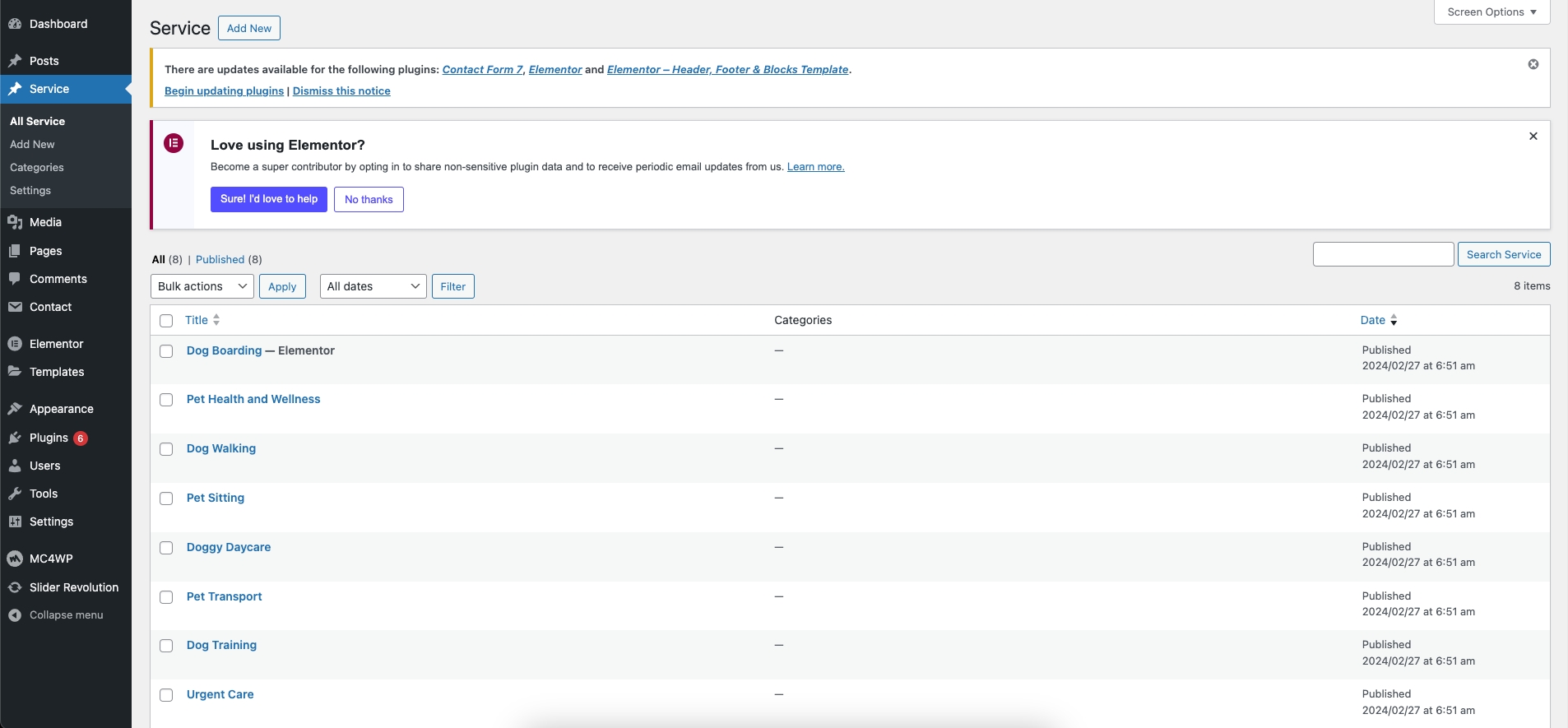
Task: Click the Collapse menu arrow icon
Action: pyautogui.click(x=15, y=615)
